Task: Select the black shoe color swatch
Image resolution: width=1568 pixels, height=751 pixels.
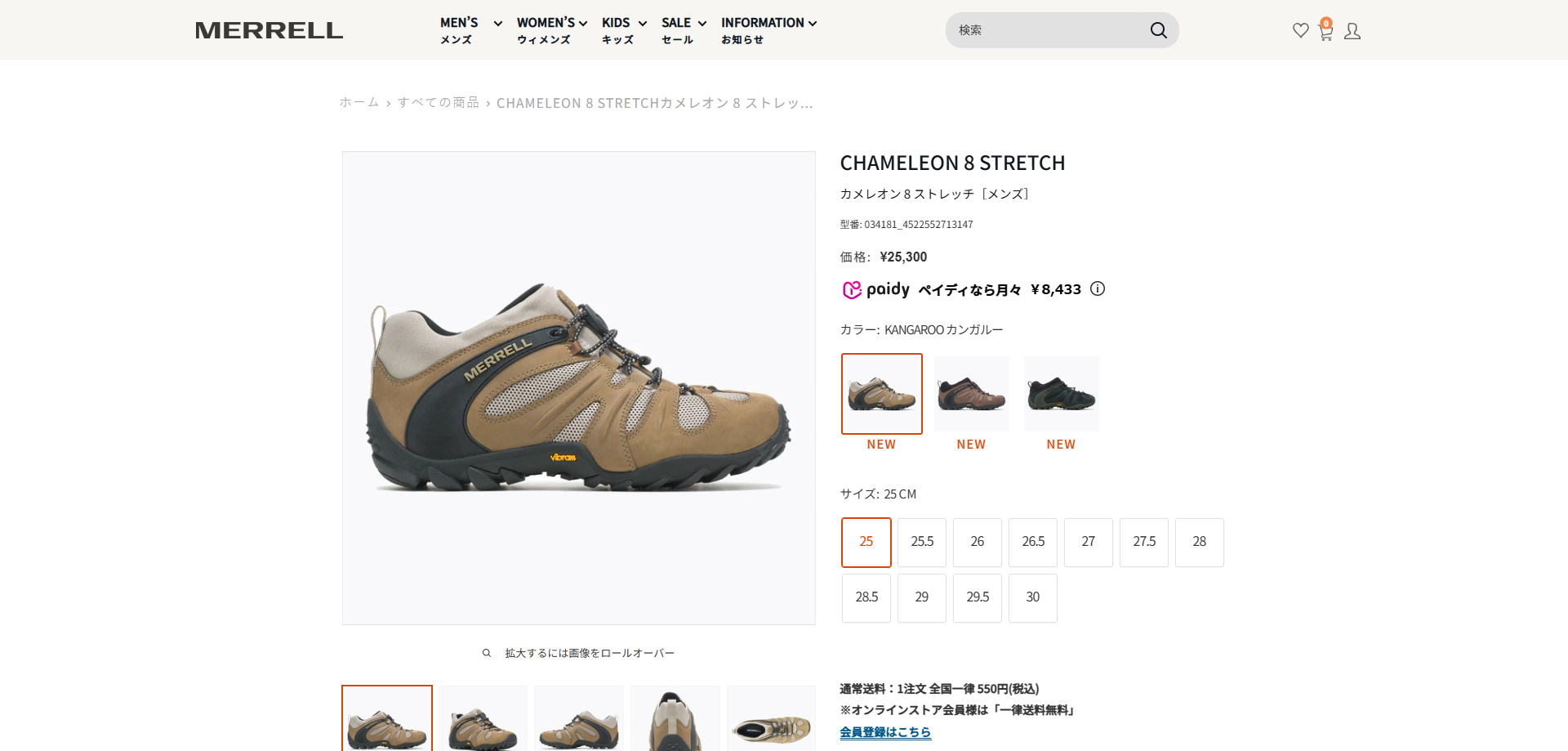Action: click(1061, 394)
